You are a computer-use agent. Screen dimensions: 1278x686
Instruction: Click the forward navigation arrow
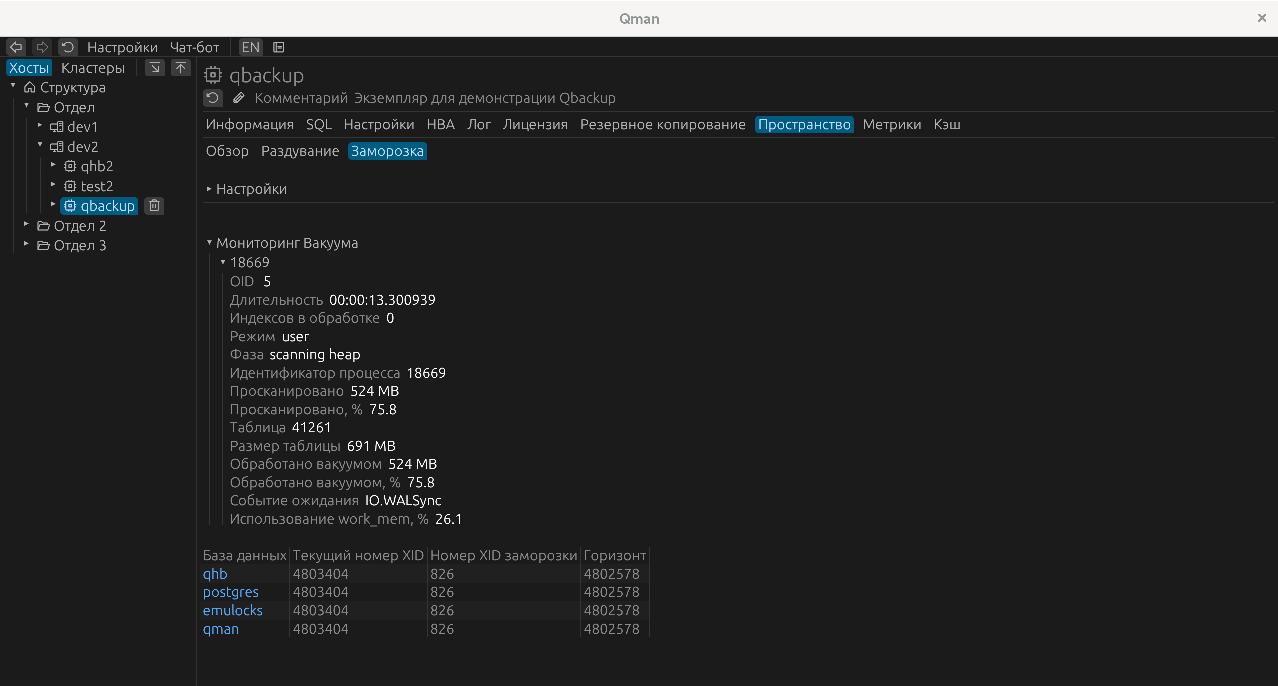pos(42,47)
